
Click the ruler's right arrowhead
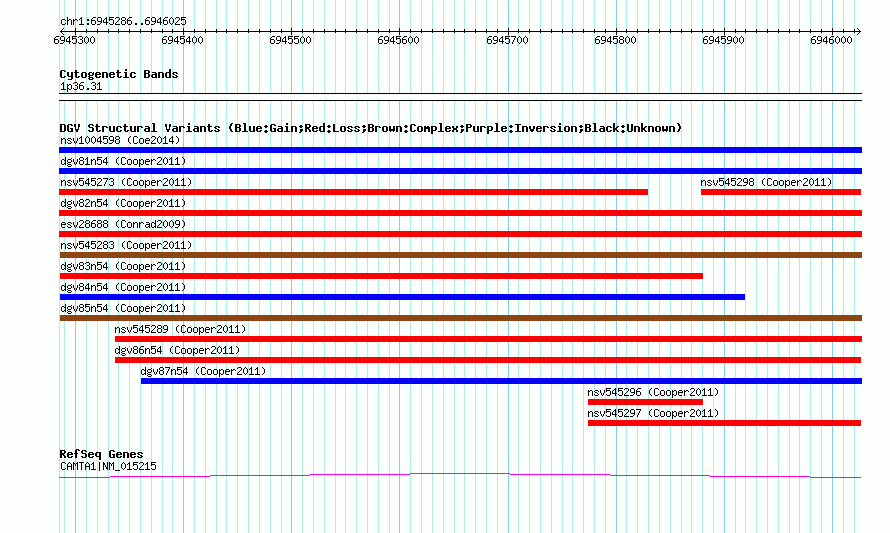858,31
